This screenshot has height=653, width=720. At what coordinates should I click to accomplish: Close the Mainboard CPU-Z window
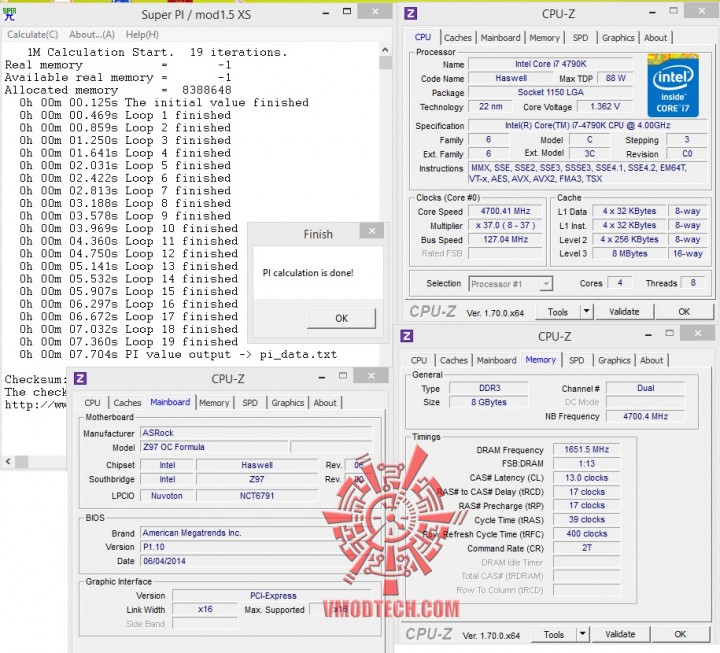tap(371, 376)
